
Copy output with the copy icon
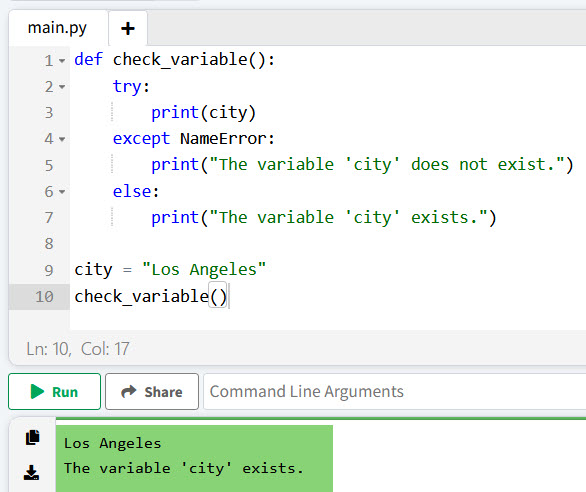pyautogui.click(x=32, y=437)
